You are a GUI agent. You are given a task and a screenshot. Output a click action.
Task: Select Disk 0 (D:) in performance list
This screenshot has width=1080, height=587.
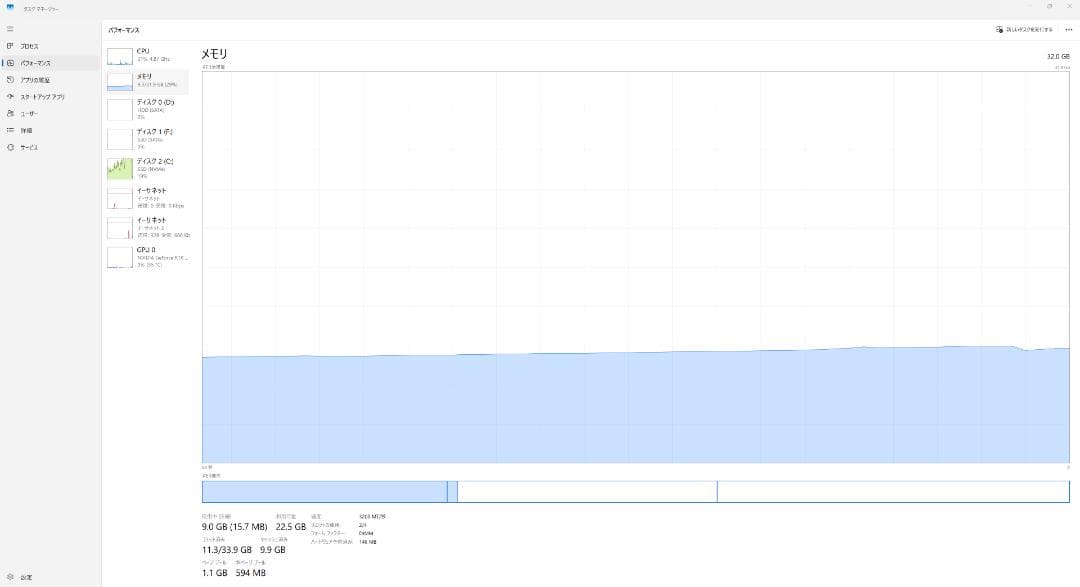click(146, 108)
